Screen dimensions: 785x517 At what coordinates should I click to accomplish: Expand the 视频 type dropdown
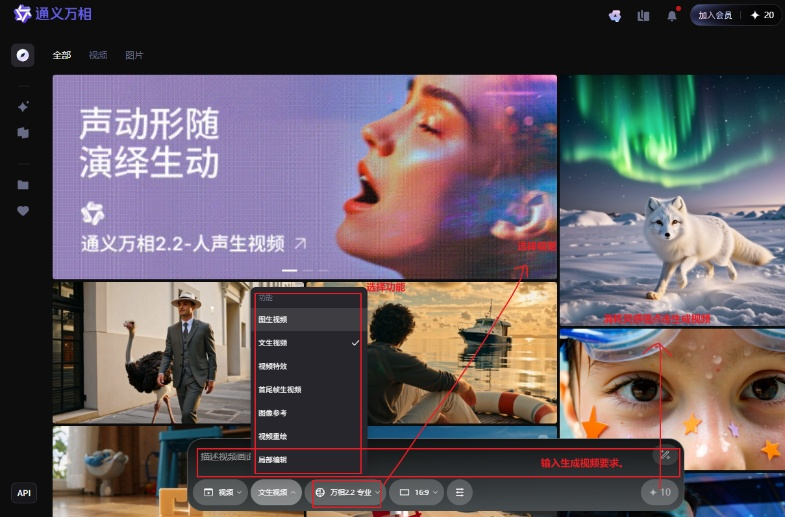coord(222,492)
